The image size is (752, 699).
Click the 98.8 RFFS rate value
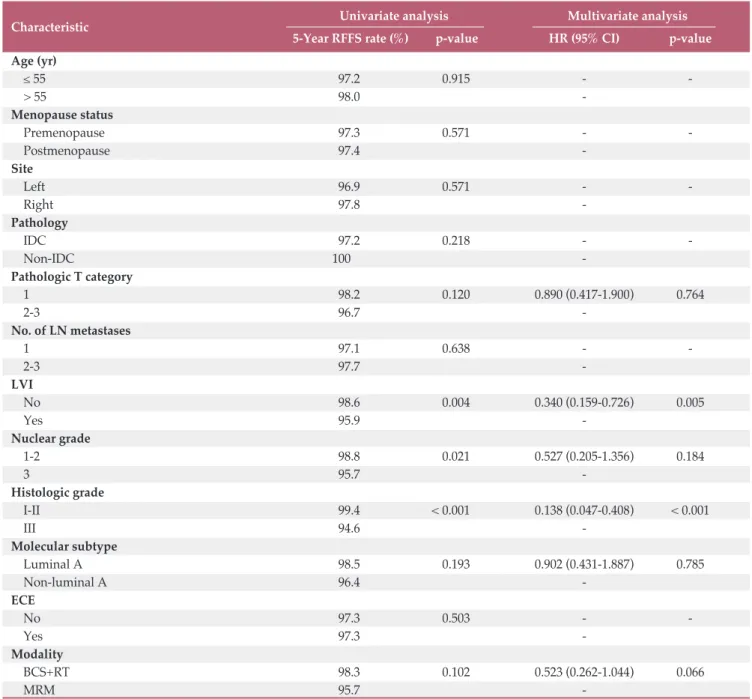tap(349, 456)
